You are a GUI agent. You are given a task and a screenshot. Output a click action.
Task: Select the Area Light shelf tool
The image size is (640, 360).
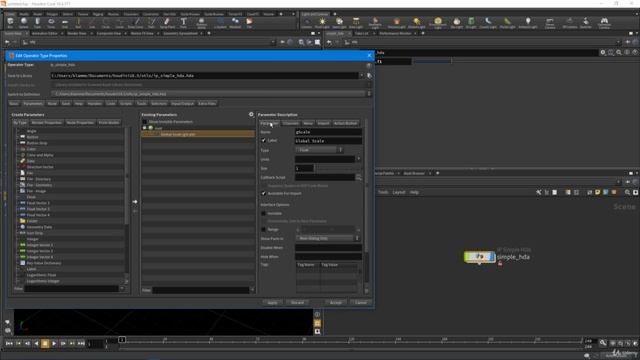pos(356,23)
